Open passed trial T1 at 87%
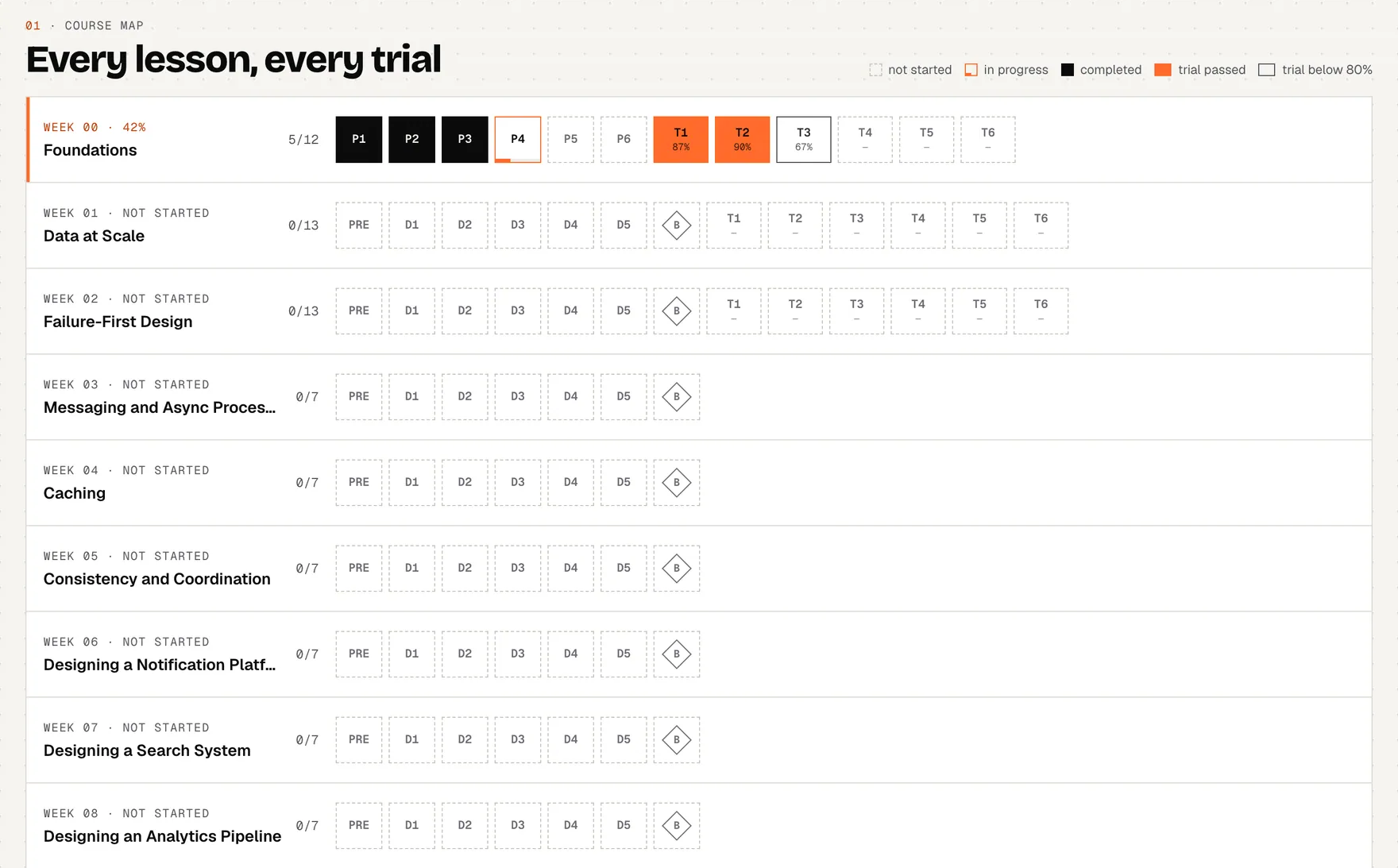The width and height of the screenshot is (1398, 868). click(x=681, y=140)
